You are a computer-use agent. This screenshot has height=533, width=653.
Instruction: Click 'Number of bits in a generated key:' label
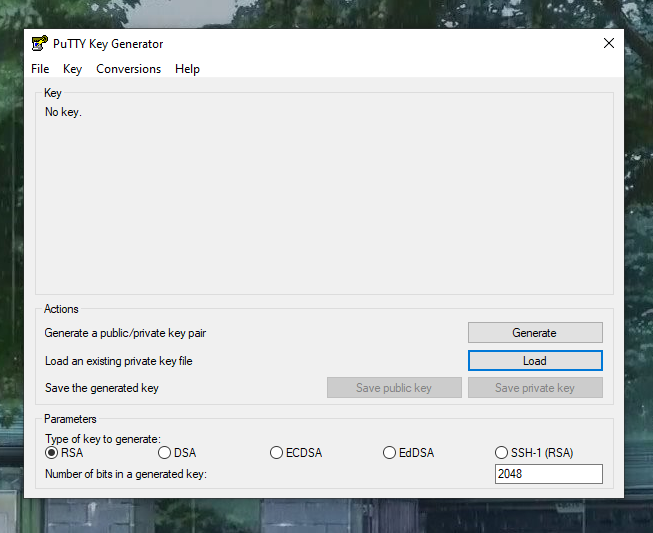(126, 474)
